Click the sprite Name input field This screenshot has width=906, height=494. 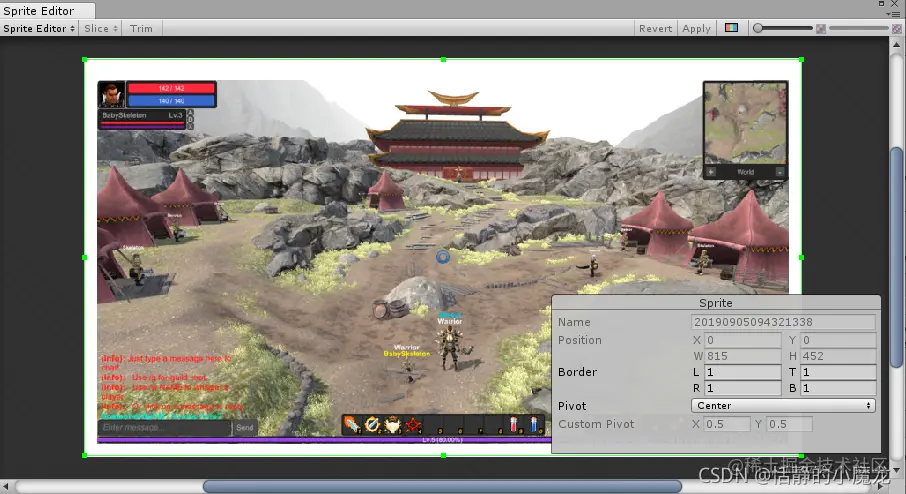tap(783, 322)
